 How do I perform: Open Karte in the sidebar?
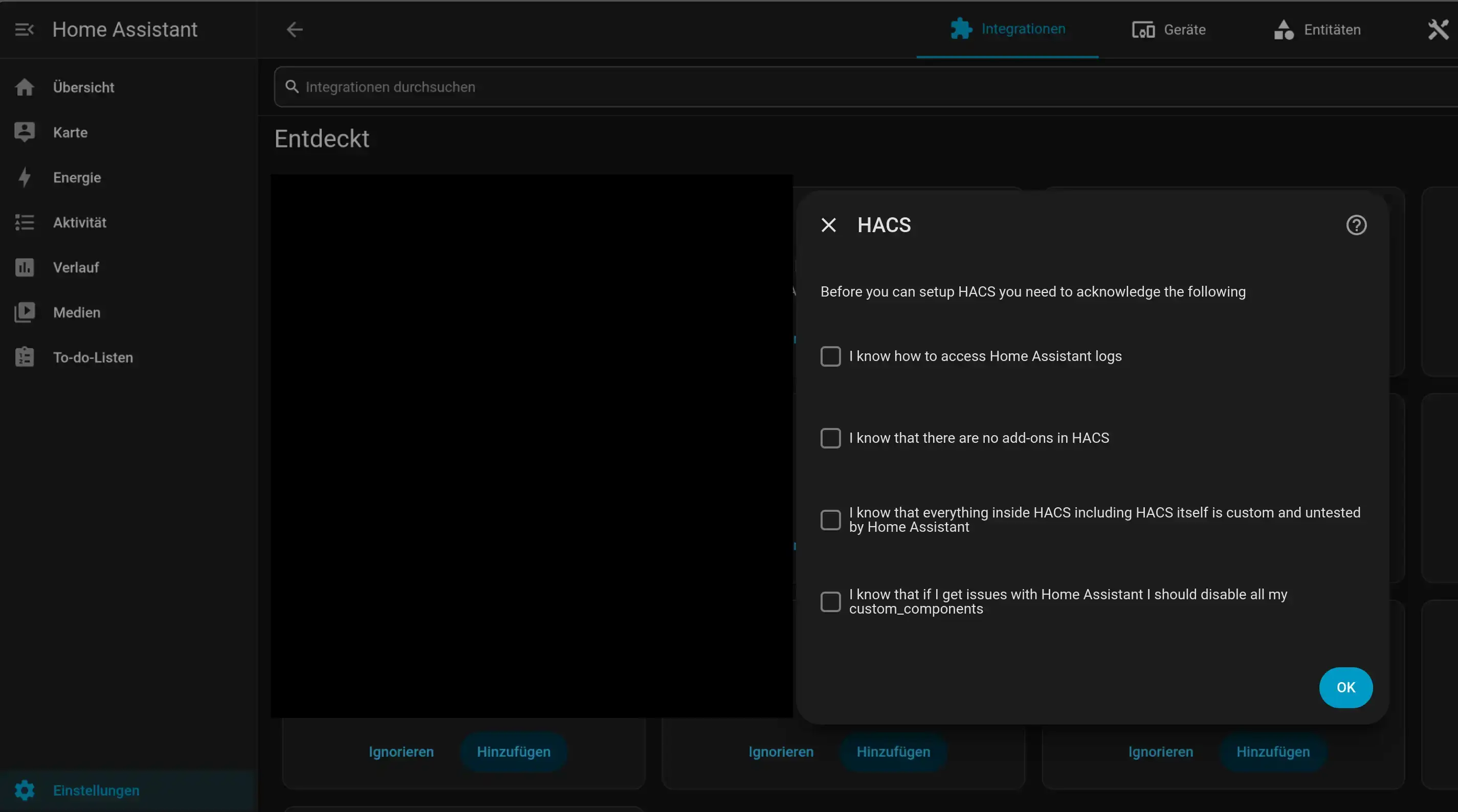point(129,132)
